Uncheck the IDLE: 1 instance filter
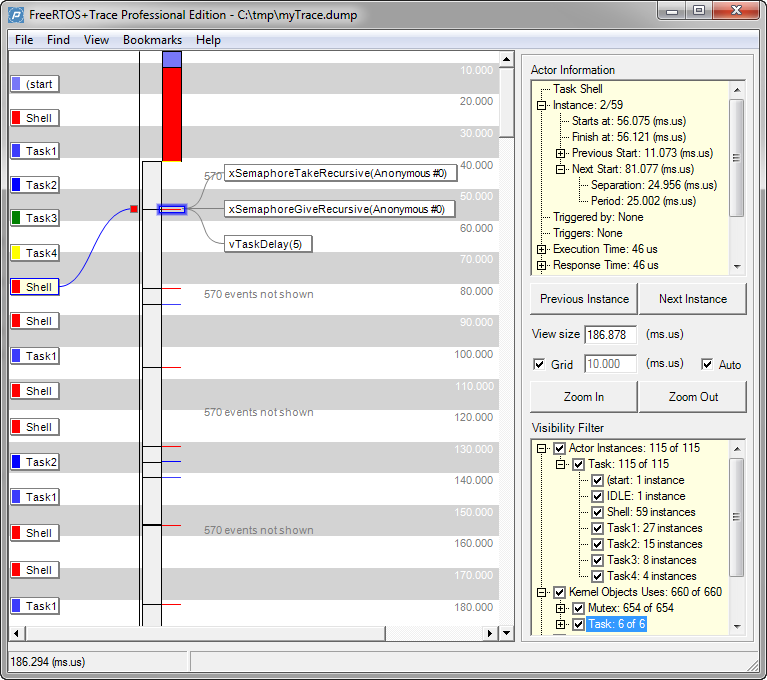 pyautogui.click(x=597, y=496)
